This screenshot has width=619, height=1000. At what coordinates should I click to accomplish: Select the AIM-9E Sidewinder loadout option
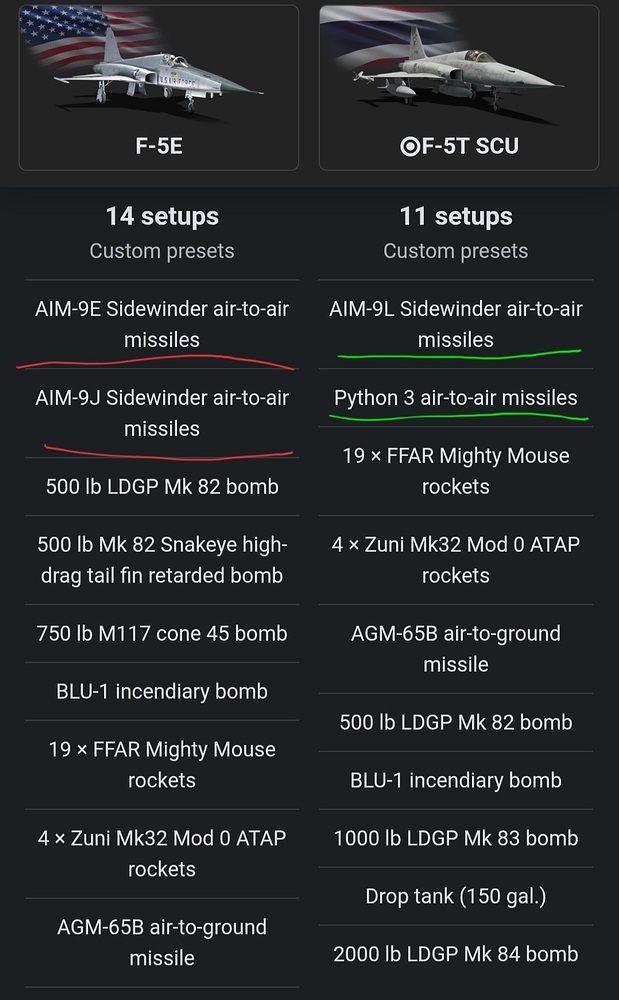point(161,324)
